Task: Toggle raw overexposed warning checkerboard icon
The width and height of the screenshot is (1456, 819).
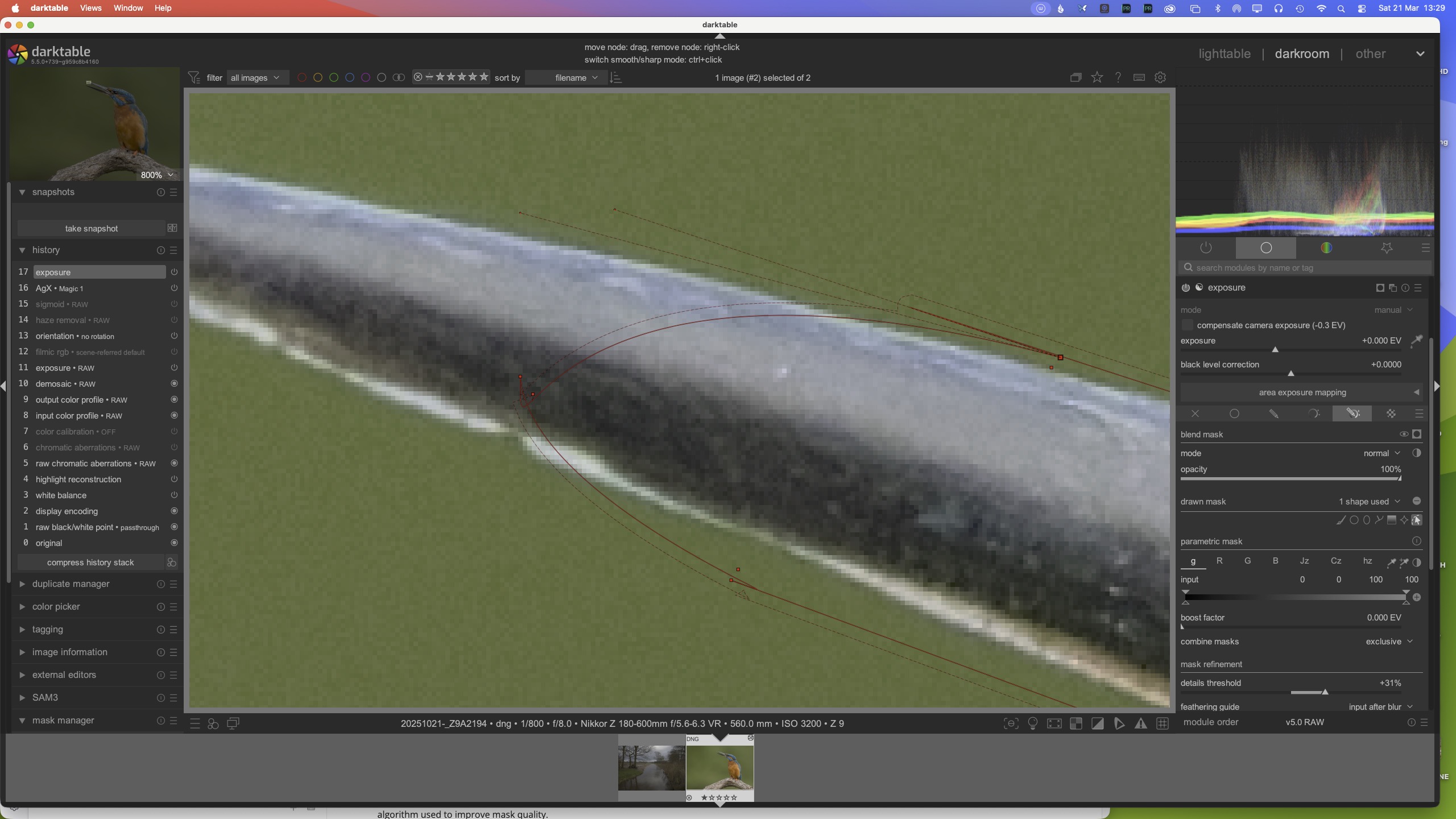Action: (x=1076, y=723)
